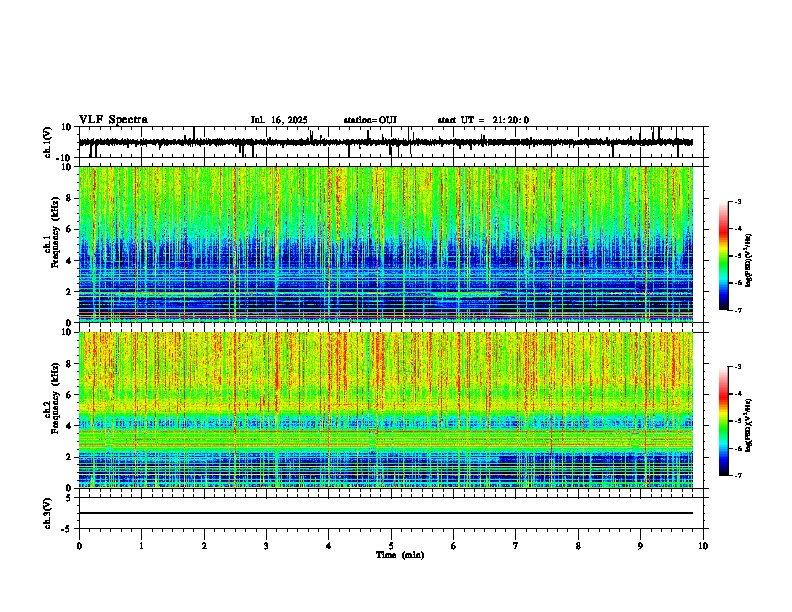Click time axis tick label '7'

[516, 546]
